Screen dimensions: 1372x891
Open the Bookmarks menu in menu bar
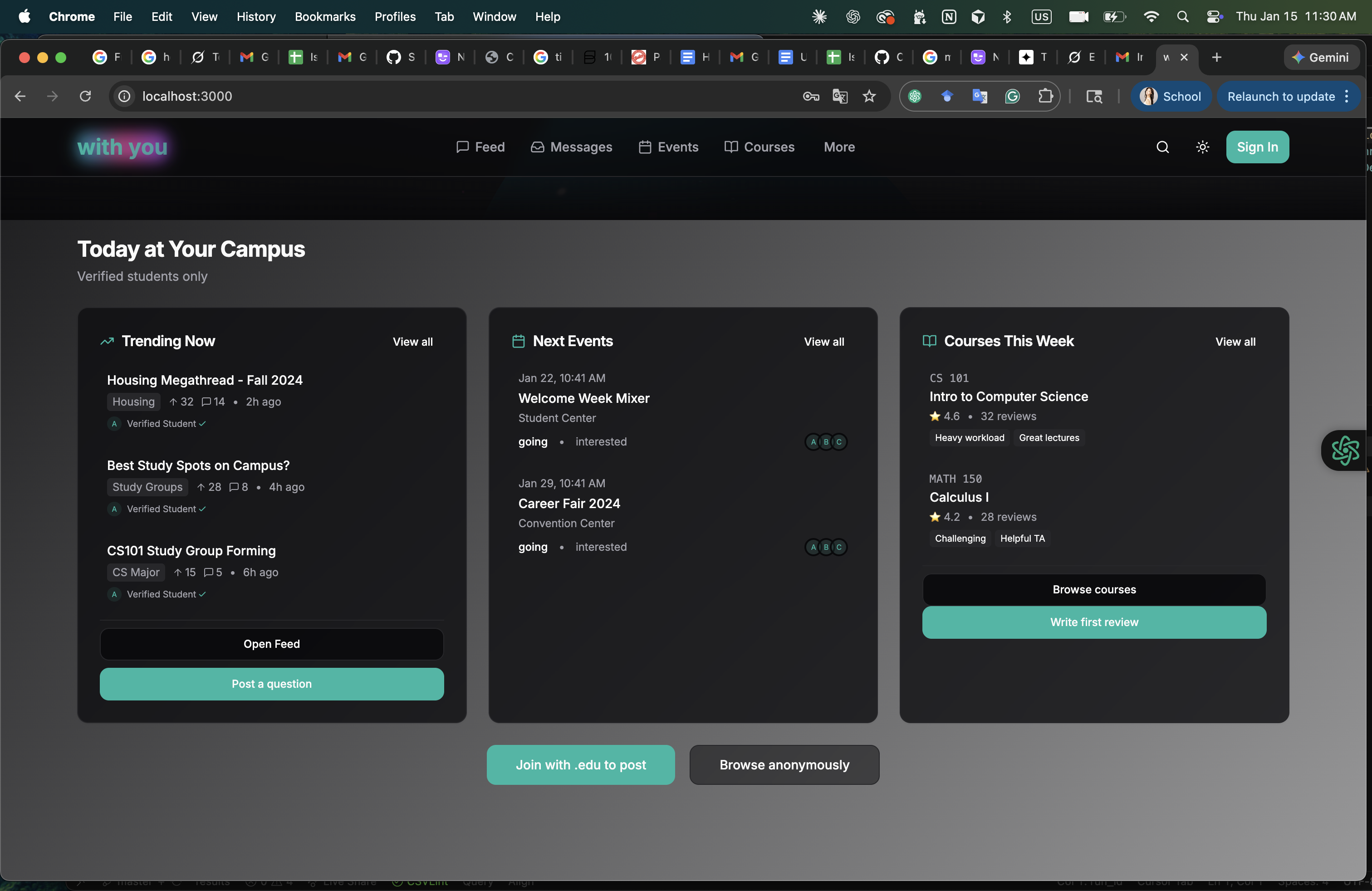324,17
